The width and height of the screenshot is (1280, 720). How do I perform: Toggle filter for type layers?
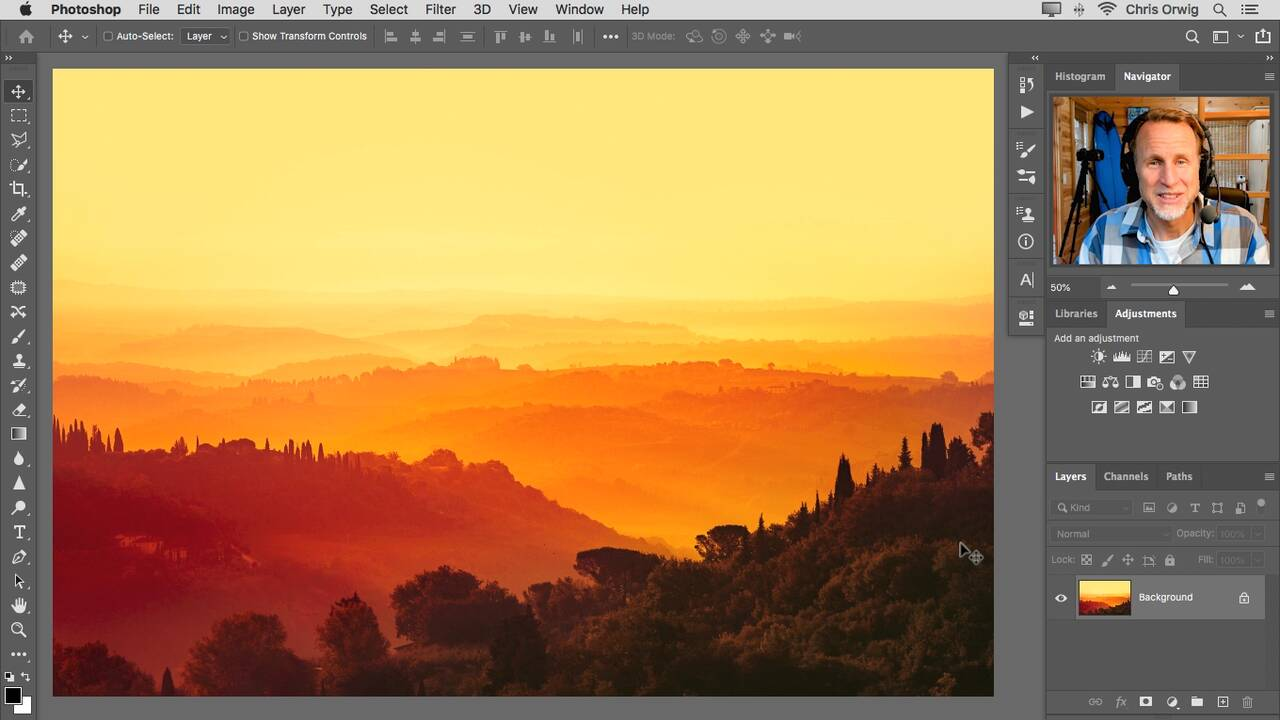click(x=1194, y=508)
